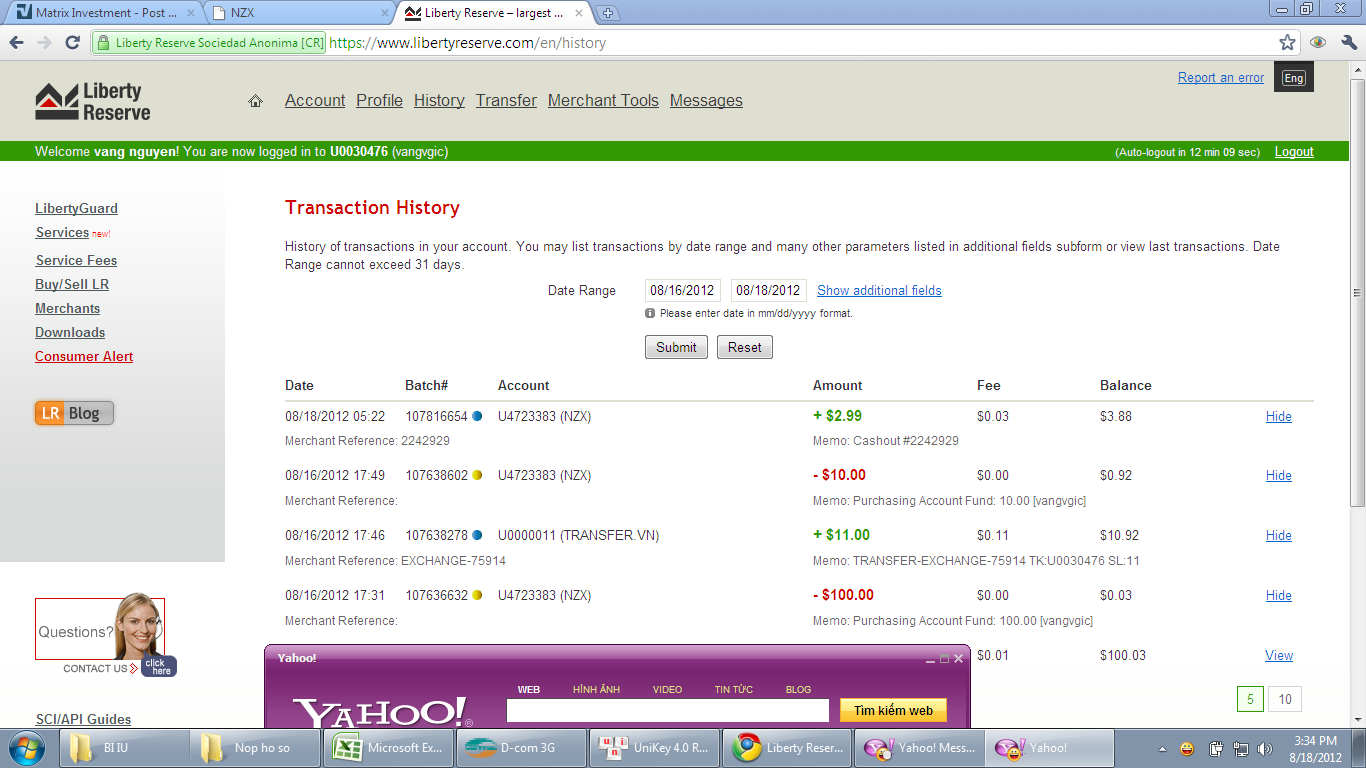Open the BI IU folder in taskbar
This screenshot has height=768, width=1366.
point(125,747)
